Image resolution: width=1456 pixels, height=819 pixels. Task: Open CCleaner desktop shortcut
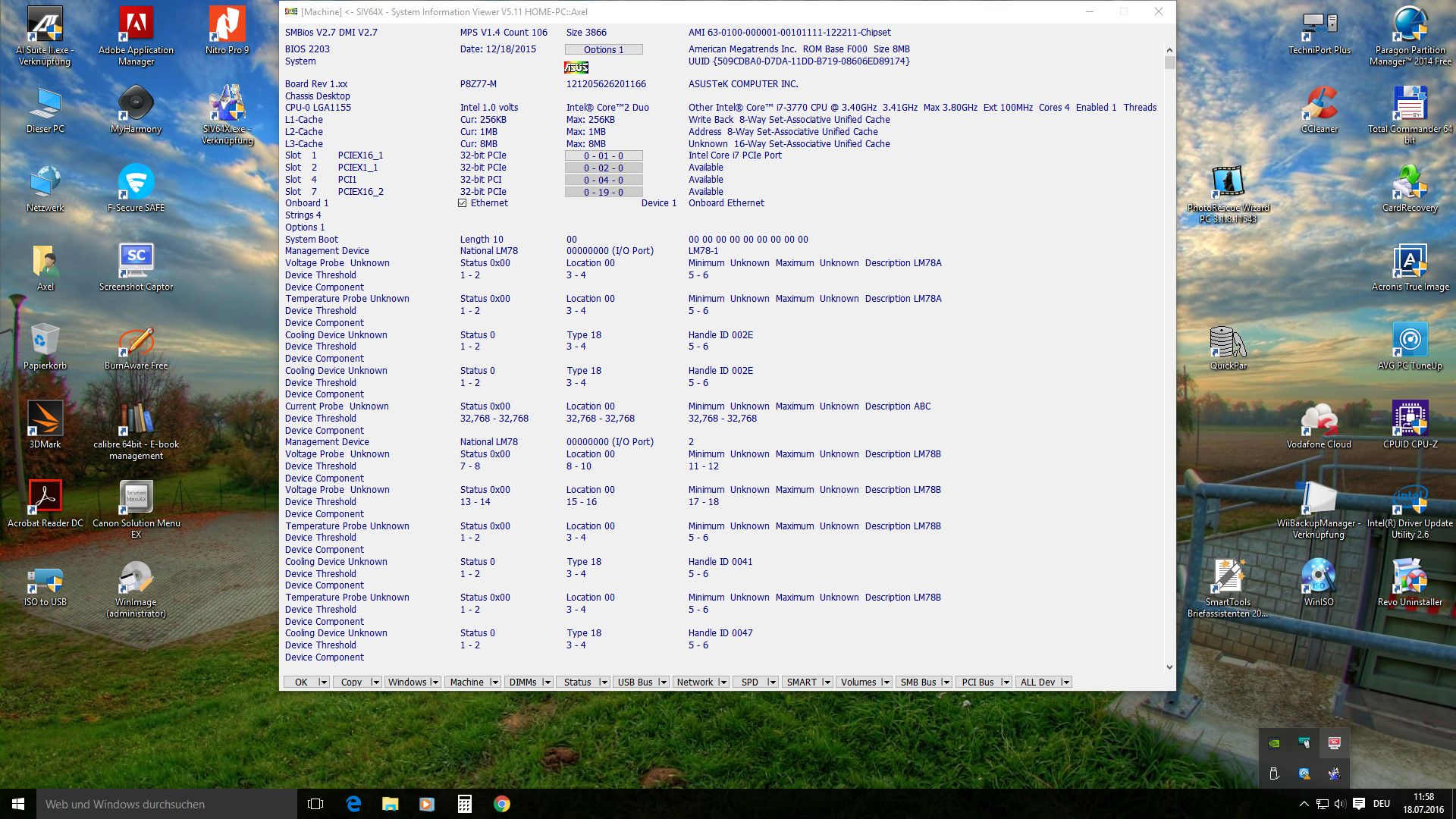click(1319, 104)
